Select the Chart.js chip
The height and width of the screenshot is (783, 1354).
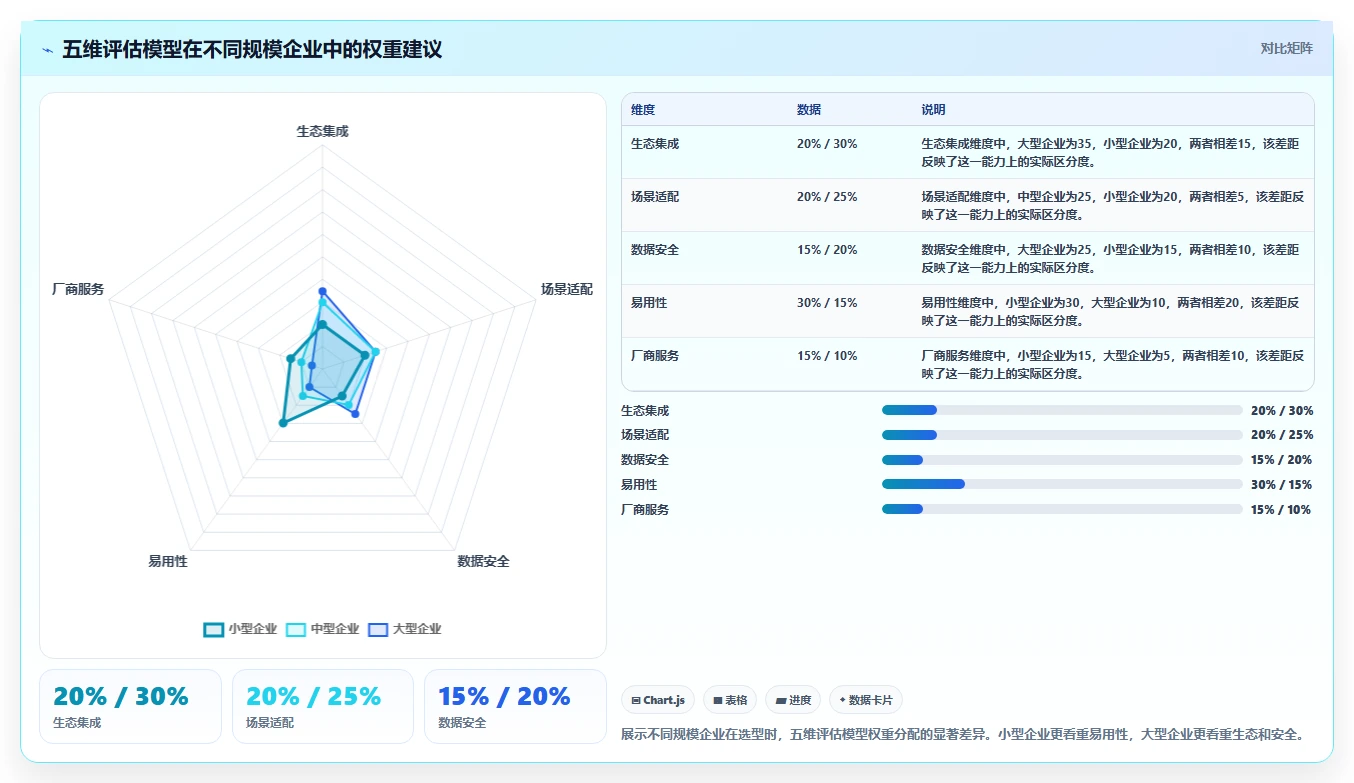[658, 700]
